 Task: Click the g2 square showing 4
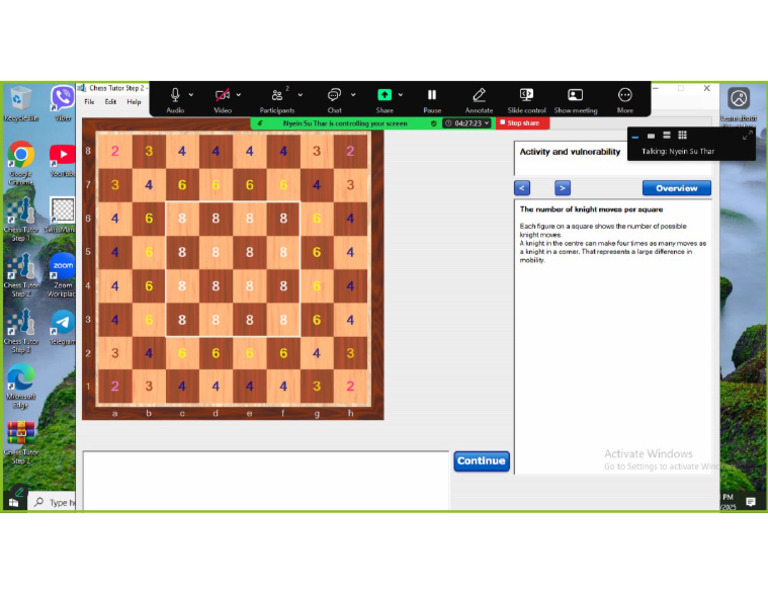(317, 353)
